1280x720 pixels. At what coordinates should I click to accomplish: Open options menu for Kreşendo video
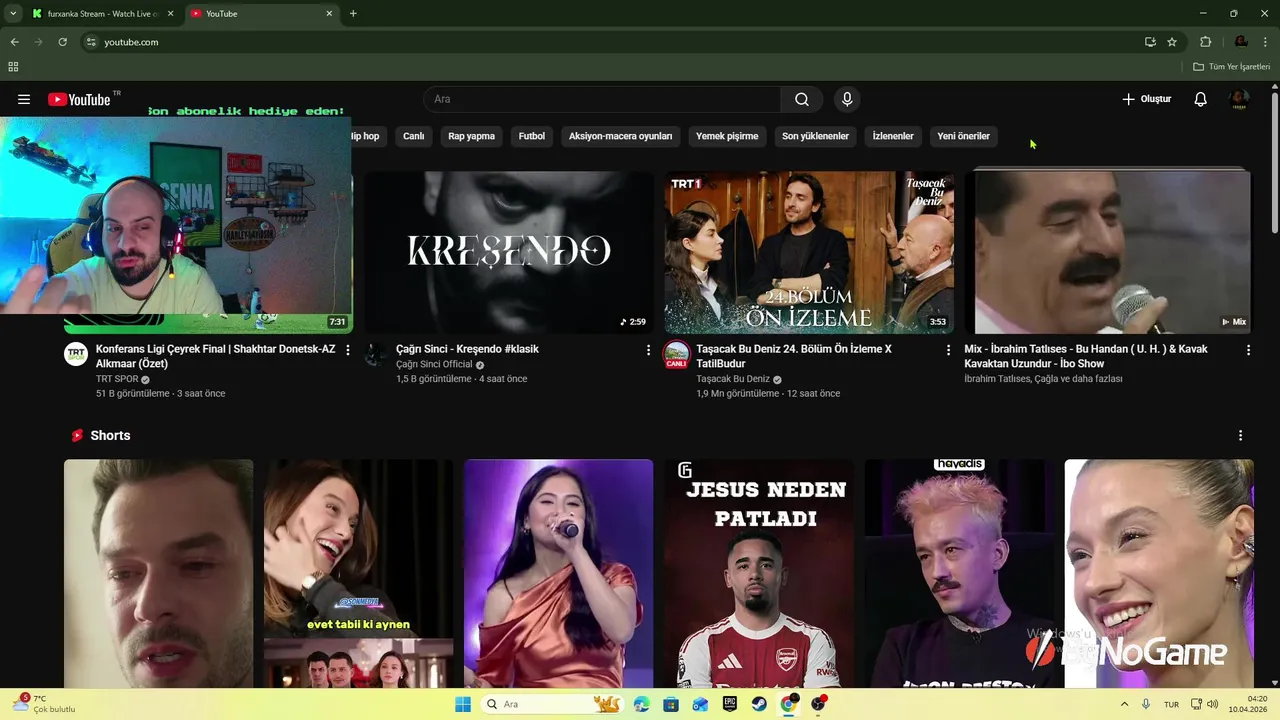(648, 350)
